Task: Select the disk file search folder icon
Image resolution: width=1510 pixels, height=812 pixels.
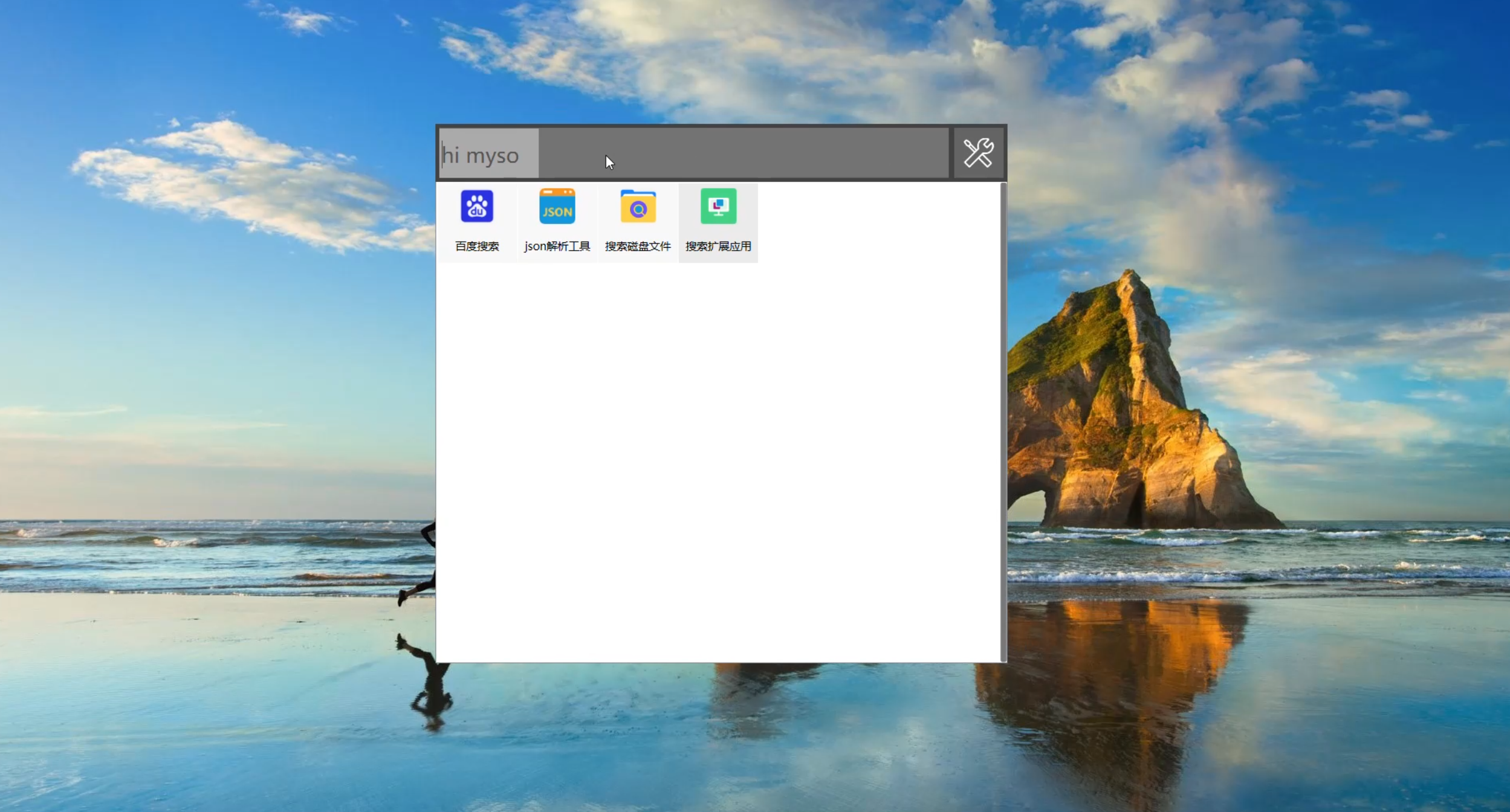Action: point(638,206)
